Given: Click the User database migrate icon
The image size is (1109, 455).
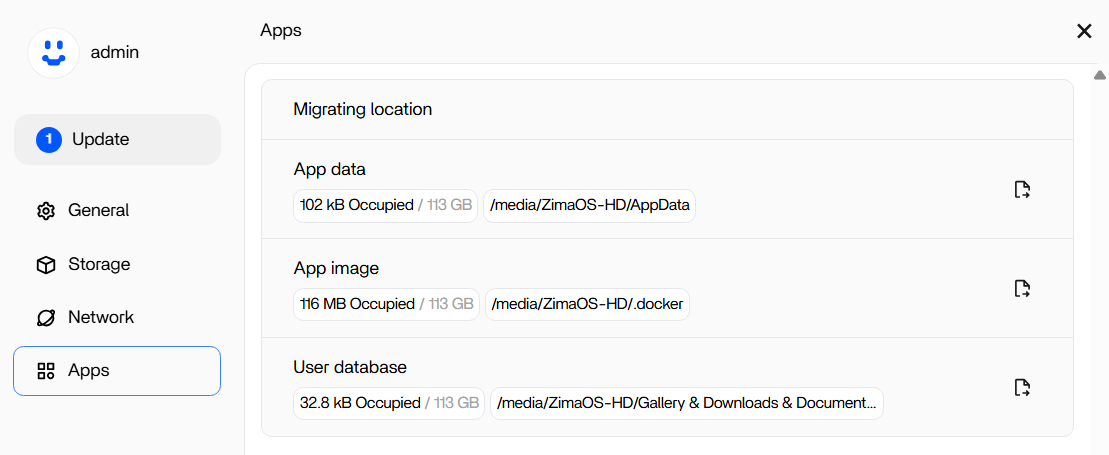Looking at the screenshot, I should click(x=1022, y=388).
